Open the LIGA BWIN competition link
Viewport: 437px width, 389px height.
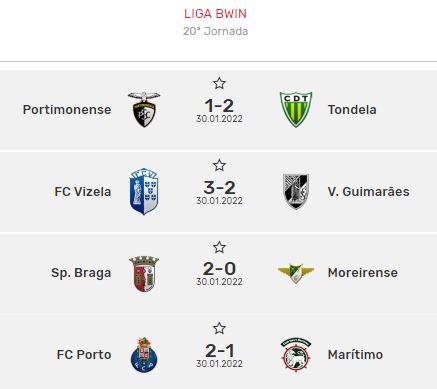215,14
